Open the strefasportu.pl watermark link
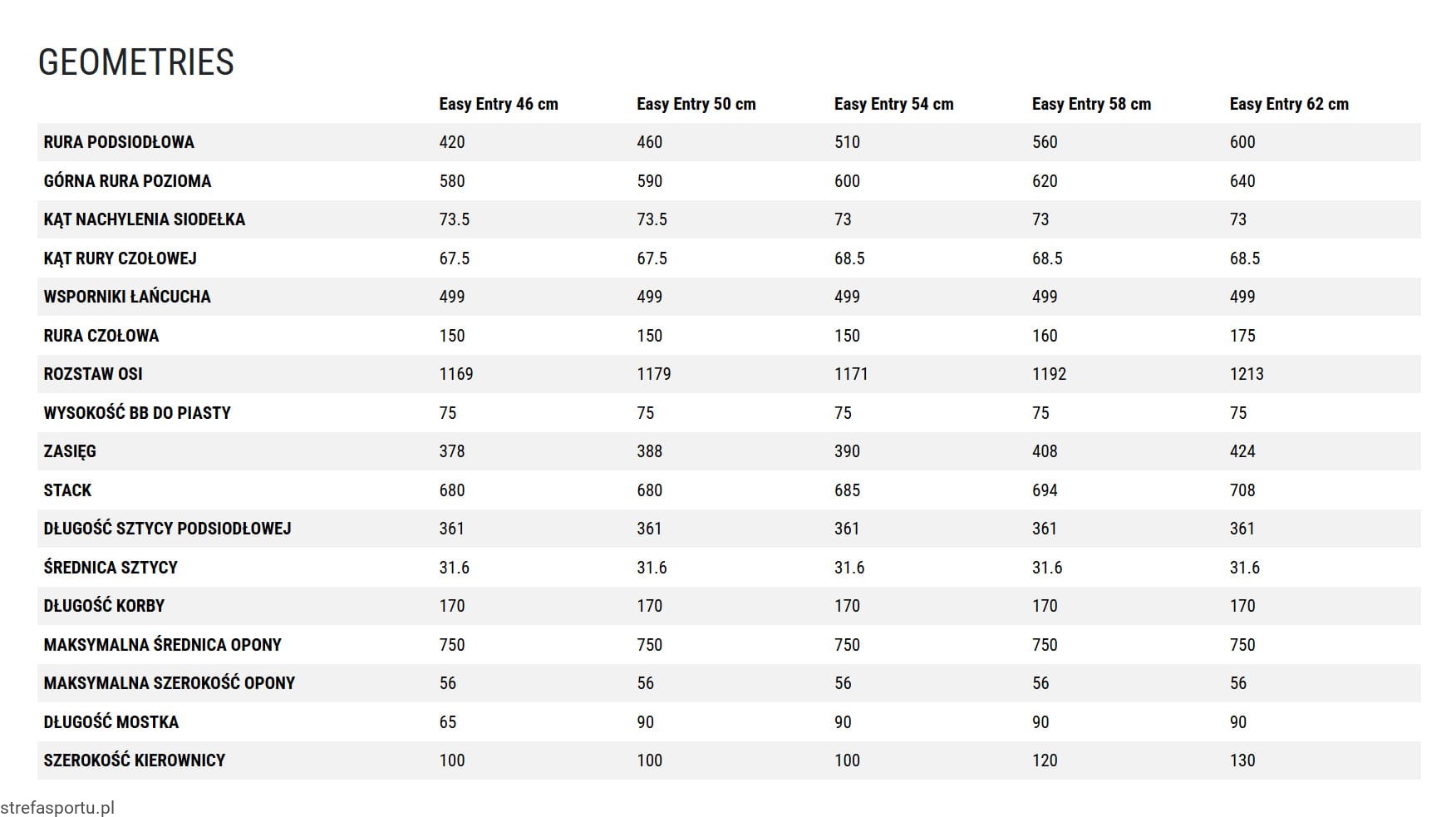 [57, 808]
